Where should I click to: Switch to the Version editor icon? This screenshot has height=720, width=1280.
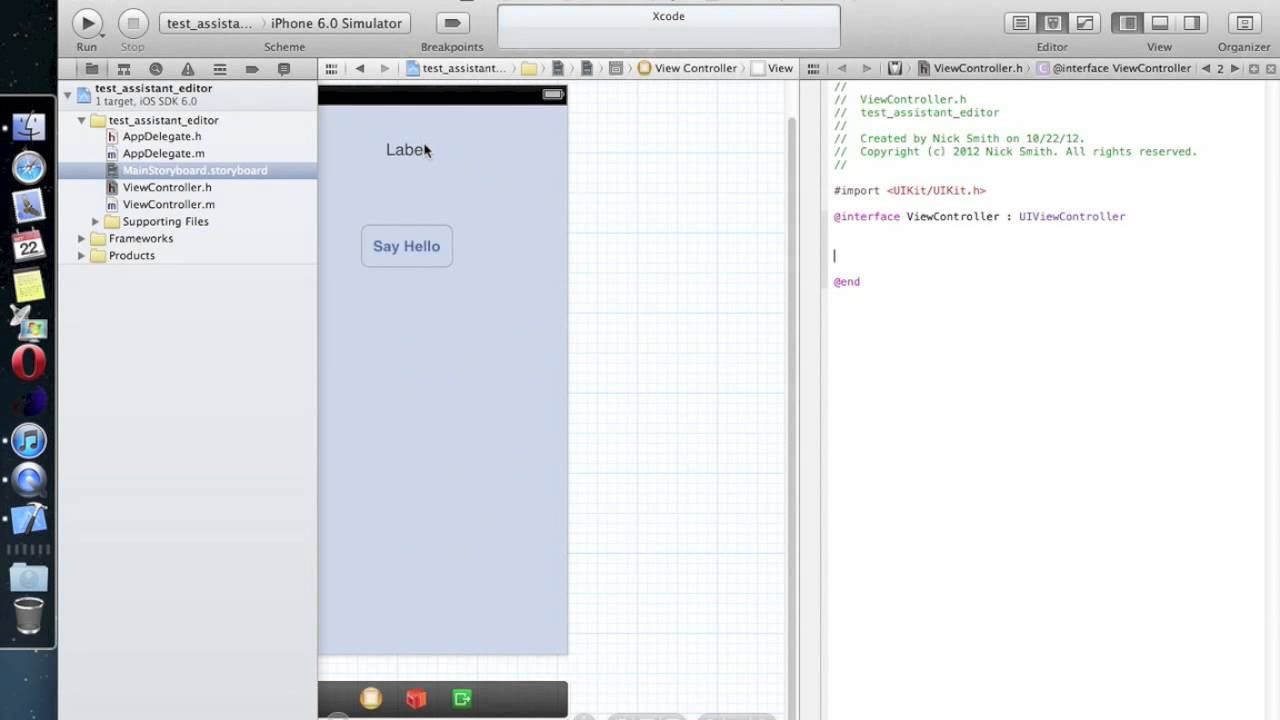click(x=1085, y=23)
